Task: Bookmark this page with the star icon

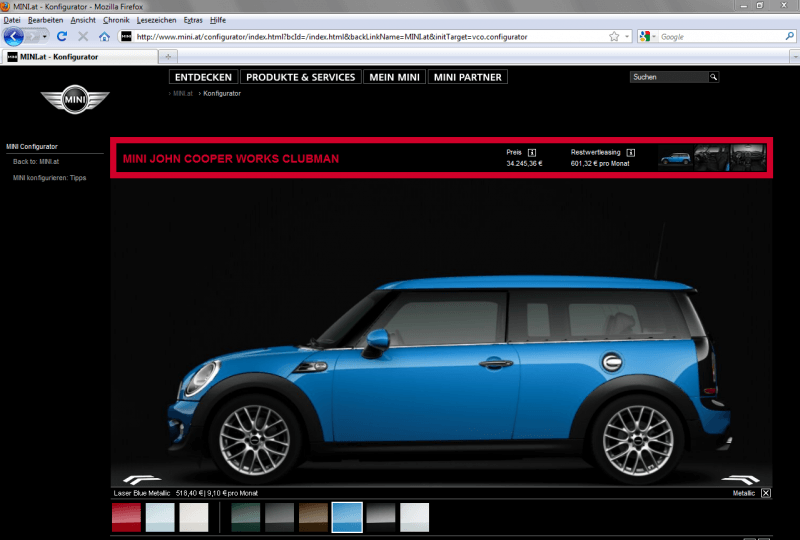Action: (614, 36)
